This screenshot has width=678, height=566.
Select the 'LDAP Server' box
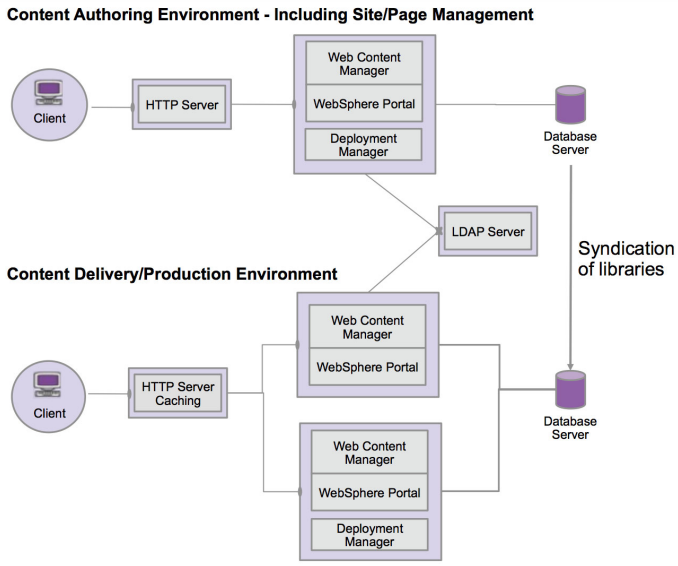click(488, 231)
